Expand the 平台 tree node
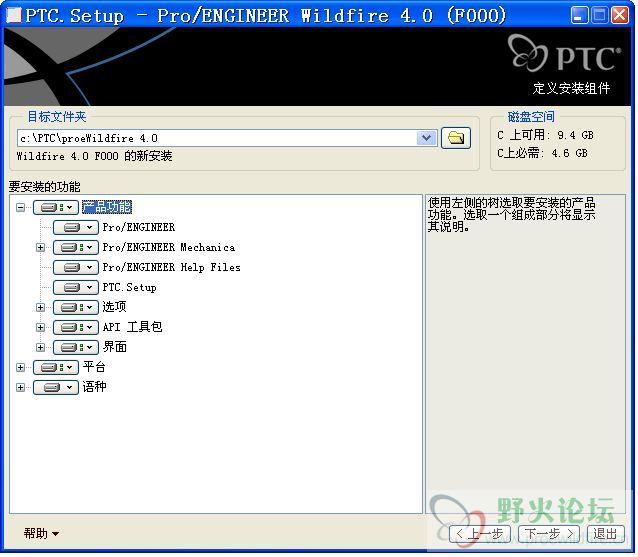Image resolution: width=638 pixels, height=557 pixels. click(20, 367)
